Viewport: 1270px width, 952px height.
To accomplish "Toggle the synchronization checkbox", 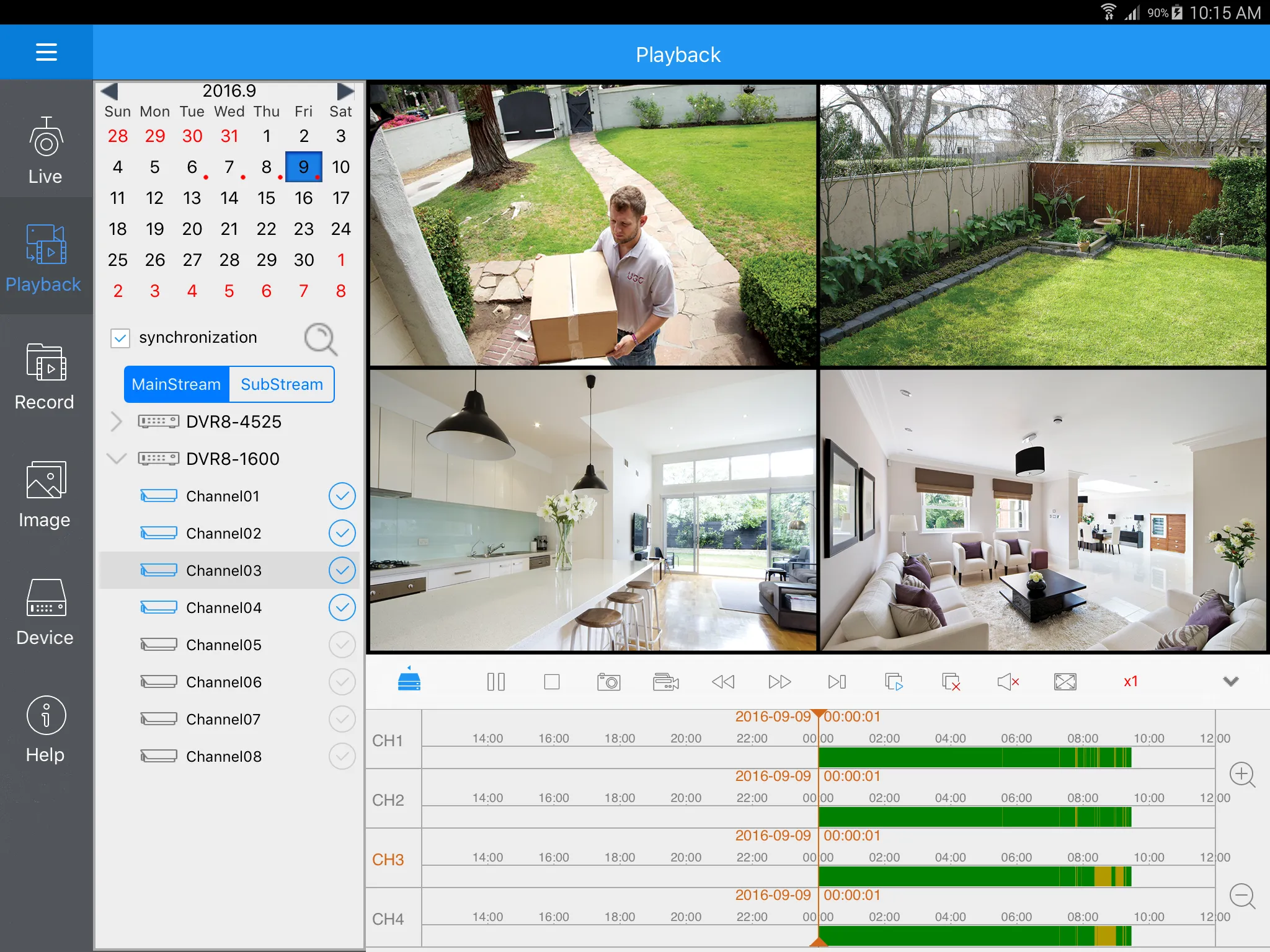I will [x=121, y=339].
